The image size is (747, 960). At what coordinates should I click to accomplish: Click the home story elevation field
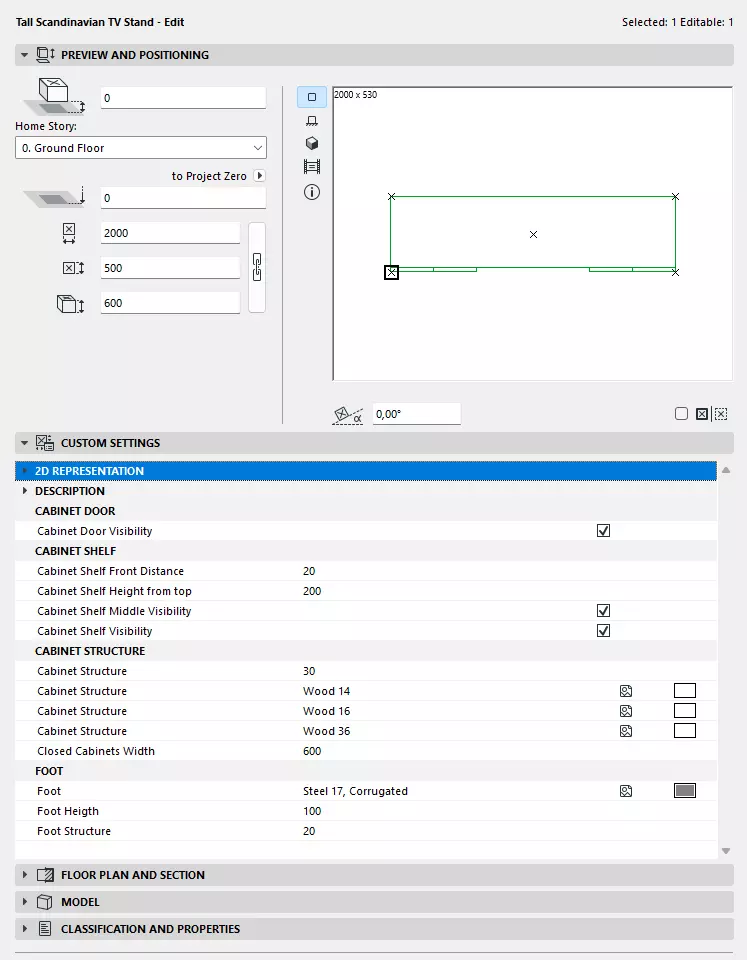pos(183,98)
